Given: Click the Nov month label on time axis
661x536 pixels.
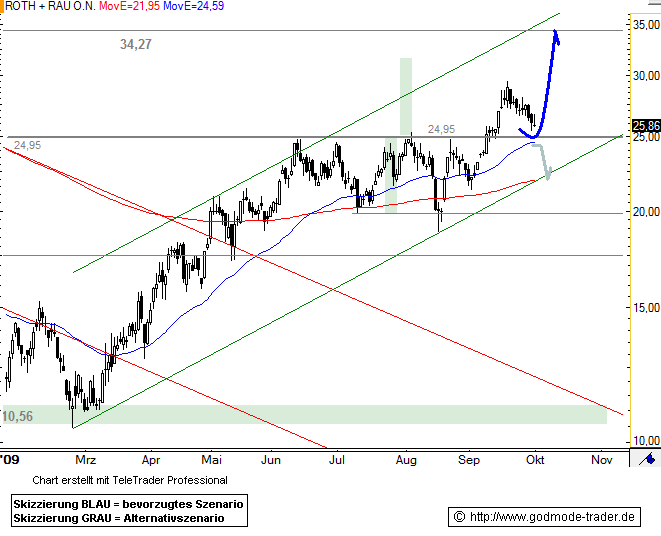Looking at the screenshot, I should (x=602, y=460).
